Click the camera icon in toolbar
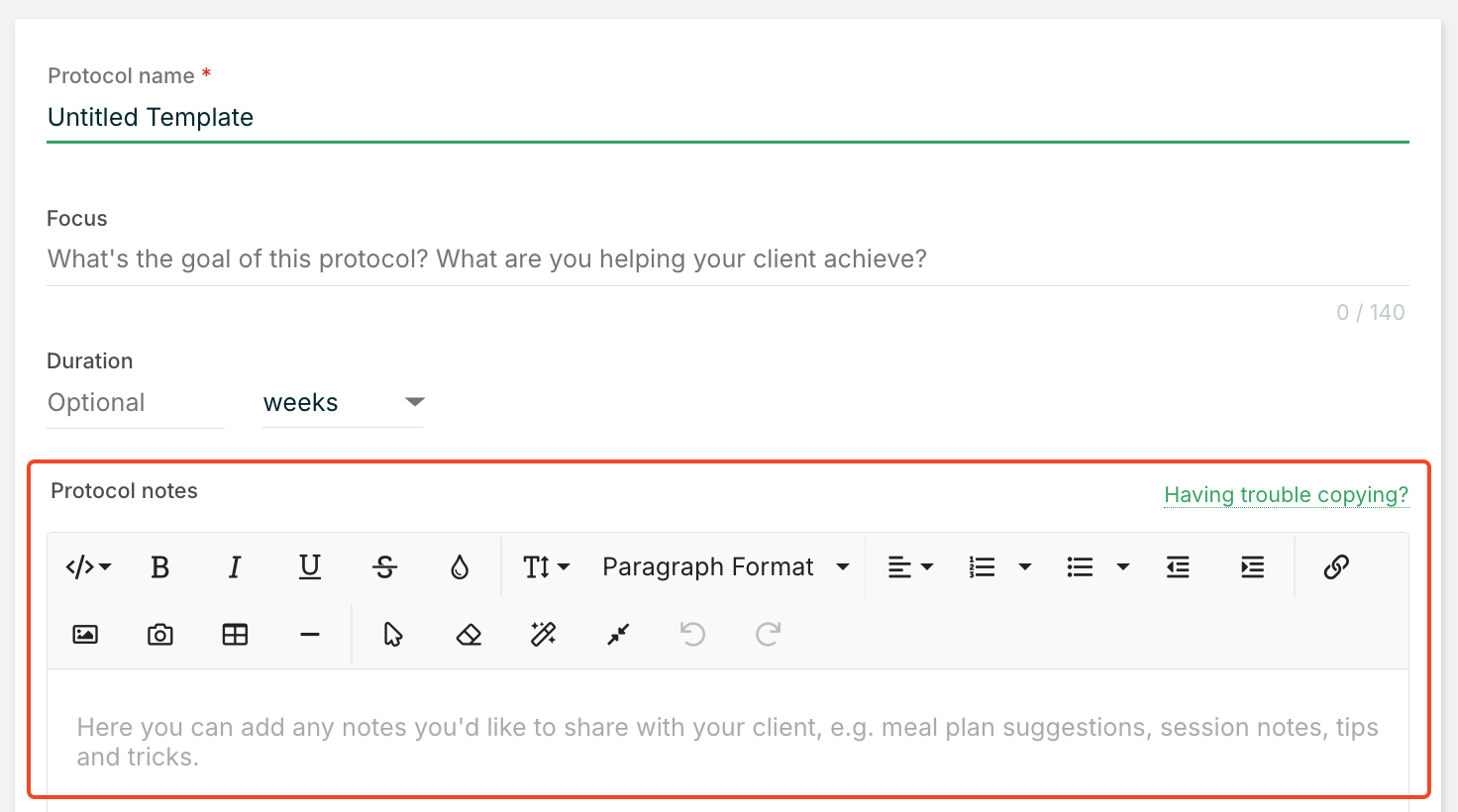 pyautogui.click(x=160, y=635)
